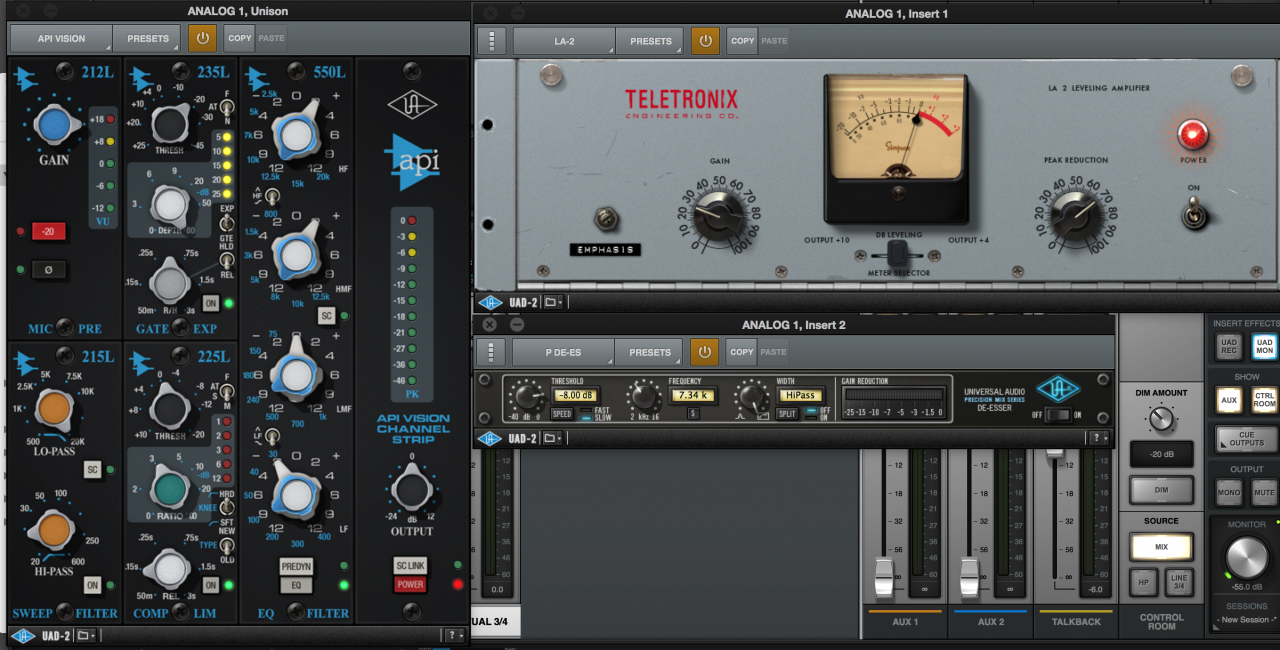This screenshot has height=650, width=1280.
Task: Click the UA logo in the LA-2 footer
Action: 490,302
